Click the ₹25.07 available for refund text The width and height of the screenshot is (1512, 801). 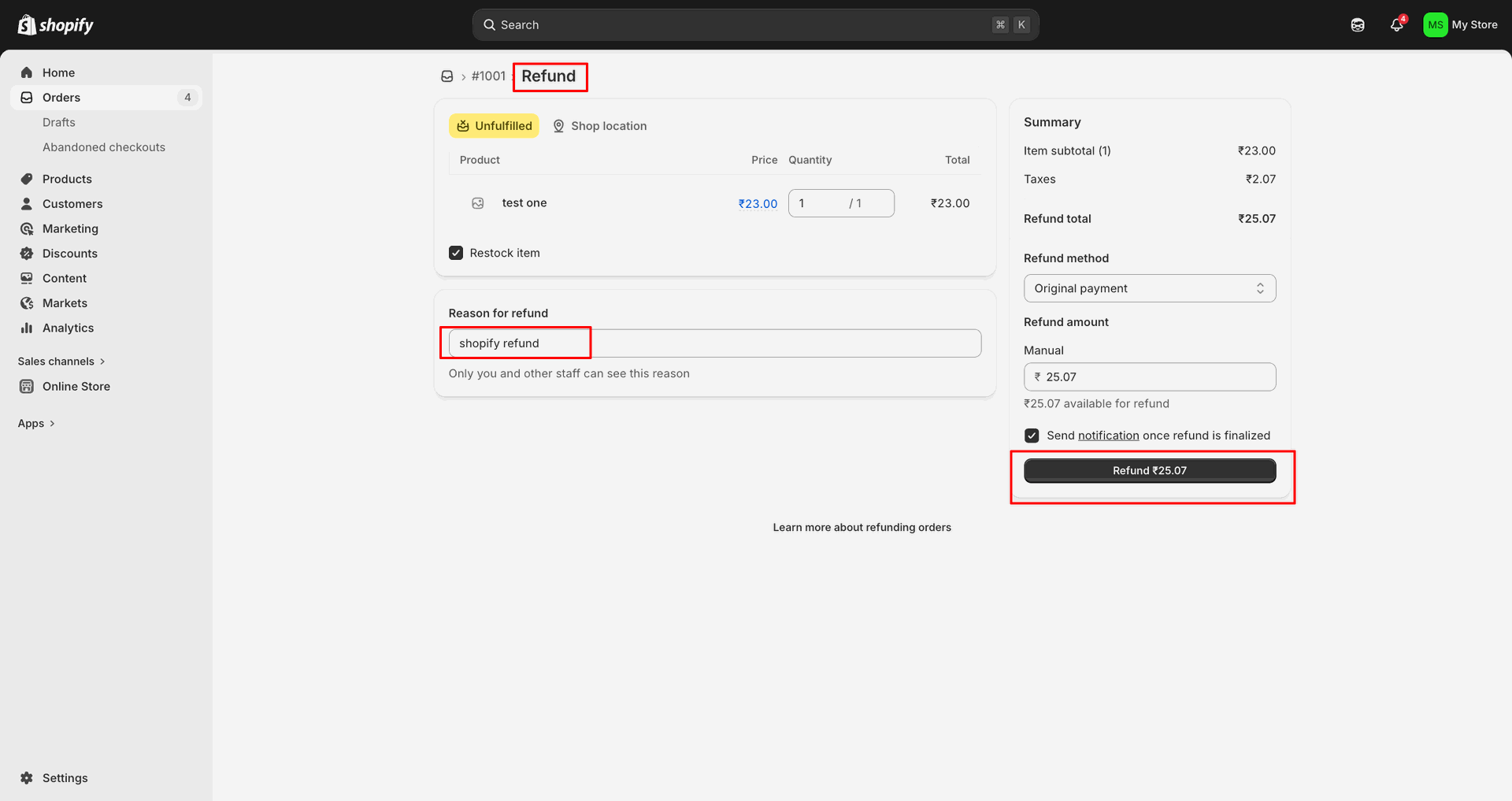[x=1096, y=404]
